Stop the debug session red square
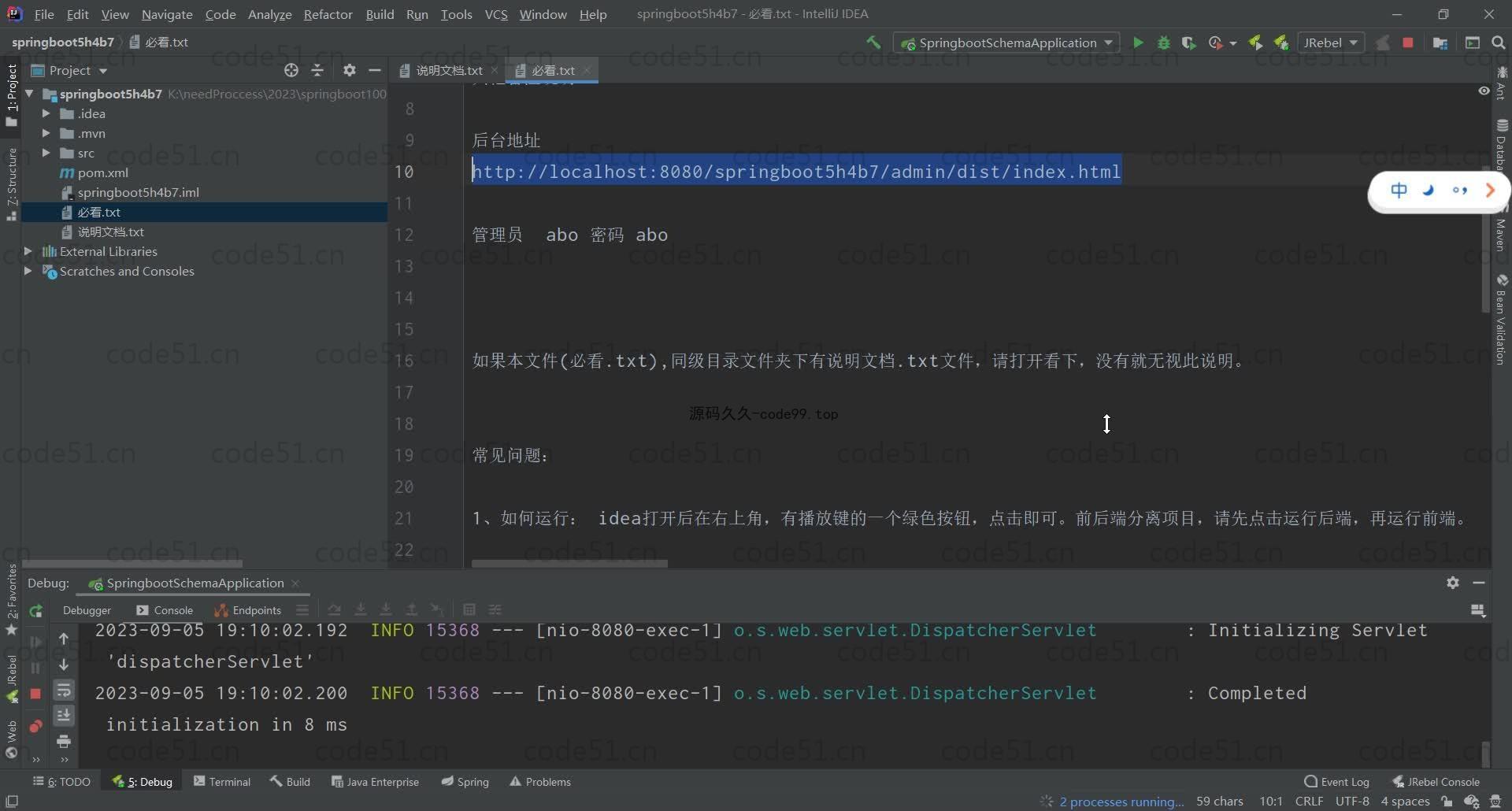The width and height of the screenshot is (1512, 811). [35, 694]
